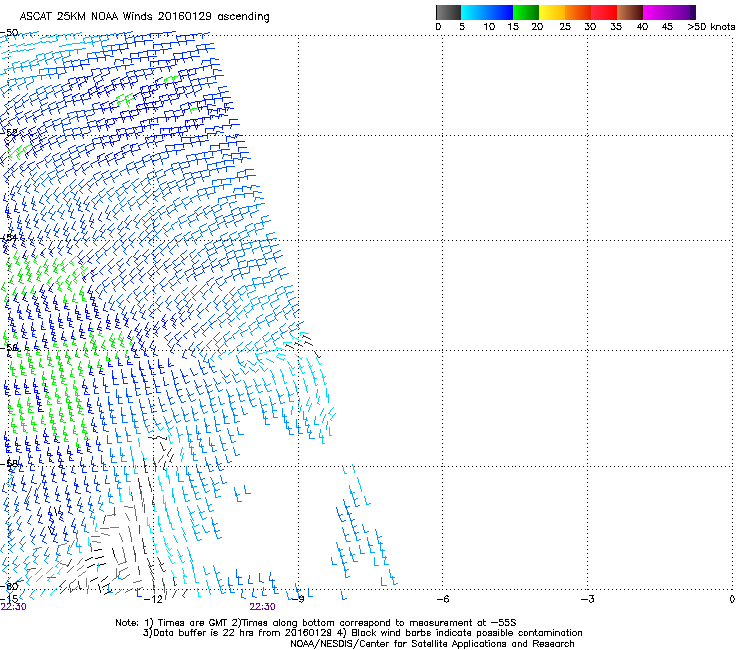Click the '0' longitude axis label
Image resolution: width=740 pixels, height=650 pixels.
pos(732,599)
